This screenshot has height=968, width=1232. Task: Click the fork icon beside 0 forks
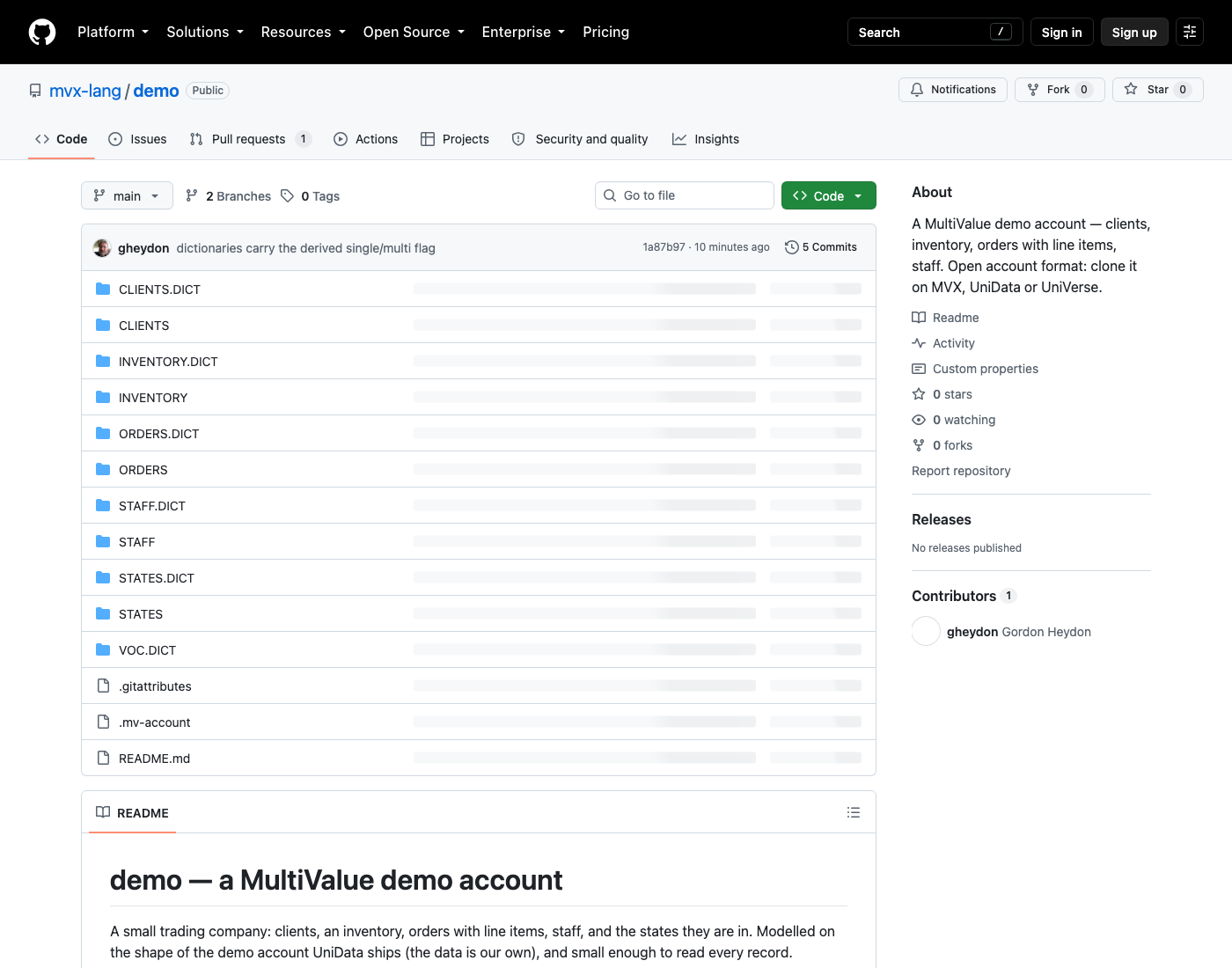(x=919, y=445)
